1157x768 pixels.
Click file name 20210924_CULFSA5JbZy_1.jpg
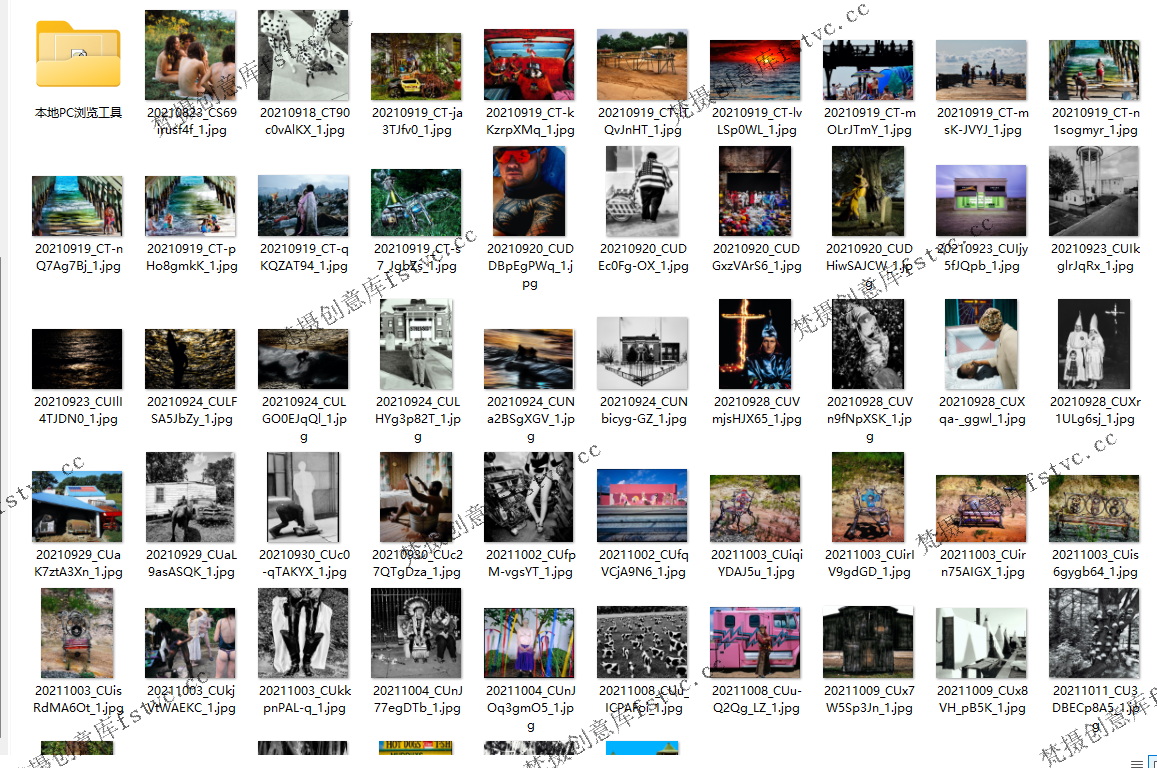pos(192,409)
